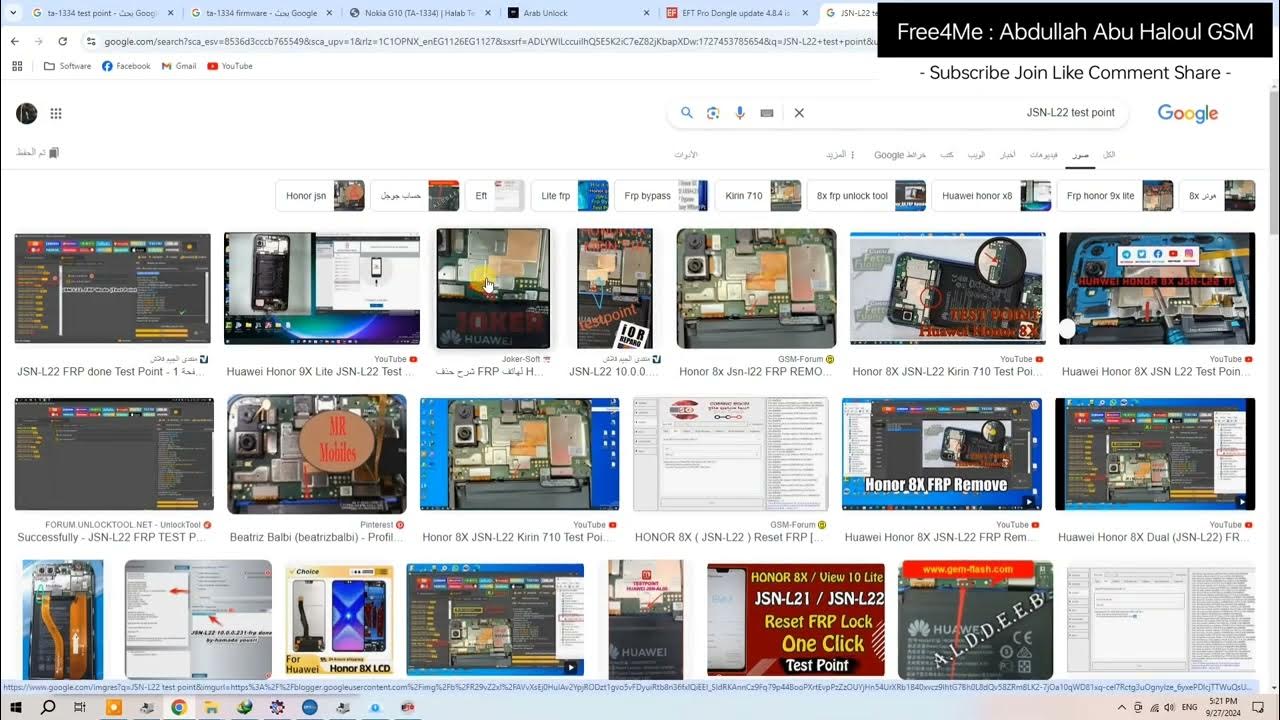The image size is (1280, 720).
Task: Select the الكل (All) search tab
Action: (1109, 155)
